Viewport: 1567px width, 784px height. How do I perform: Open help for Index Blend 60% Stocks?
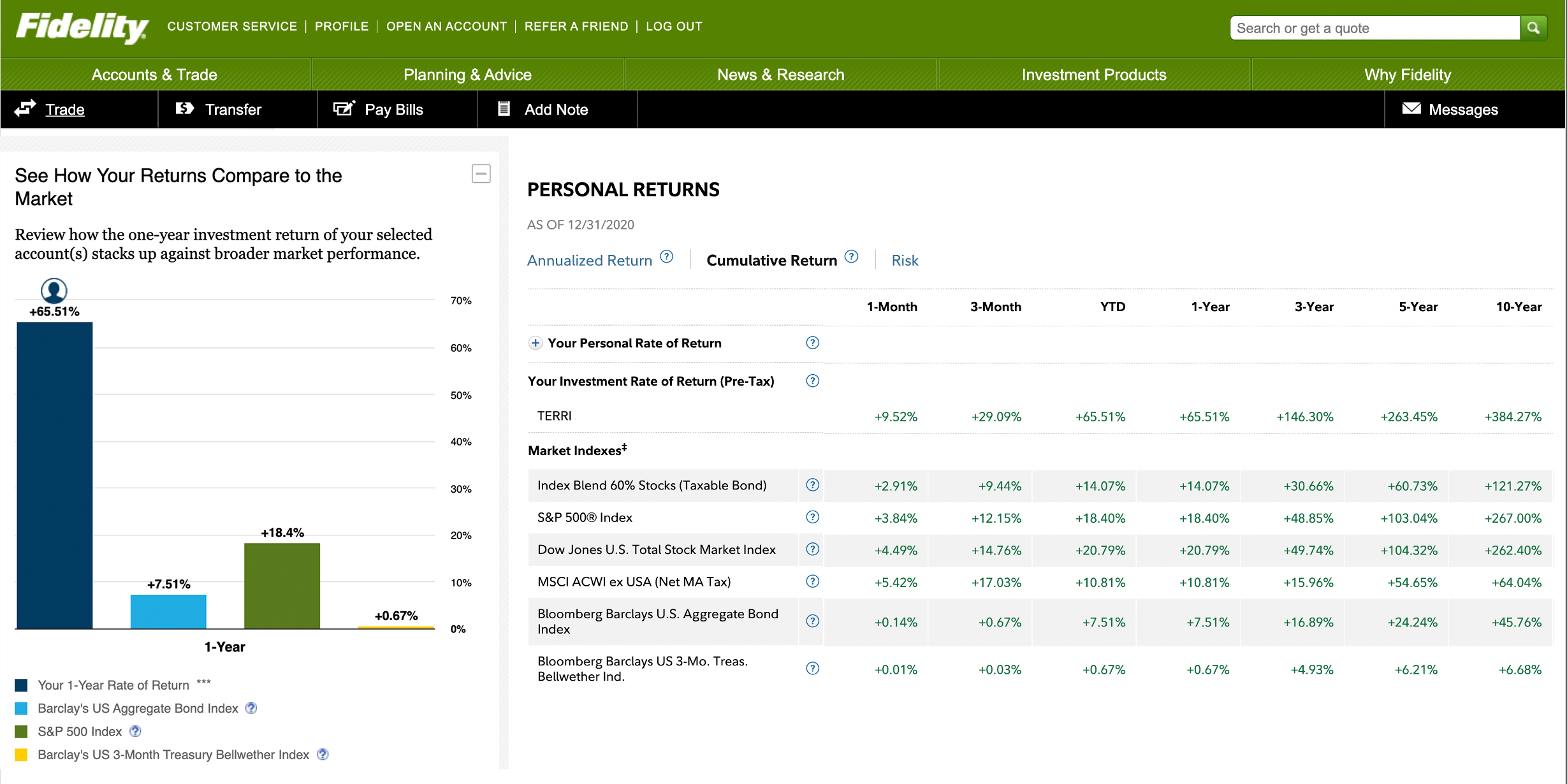[x=812, y=485]
